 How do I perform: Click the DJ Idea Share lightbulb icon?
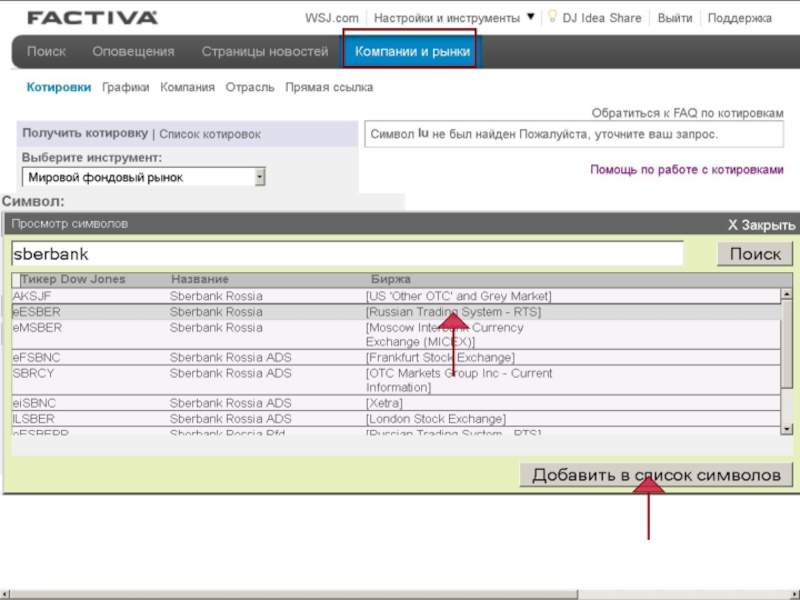click(551, 17)
